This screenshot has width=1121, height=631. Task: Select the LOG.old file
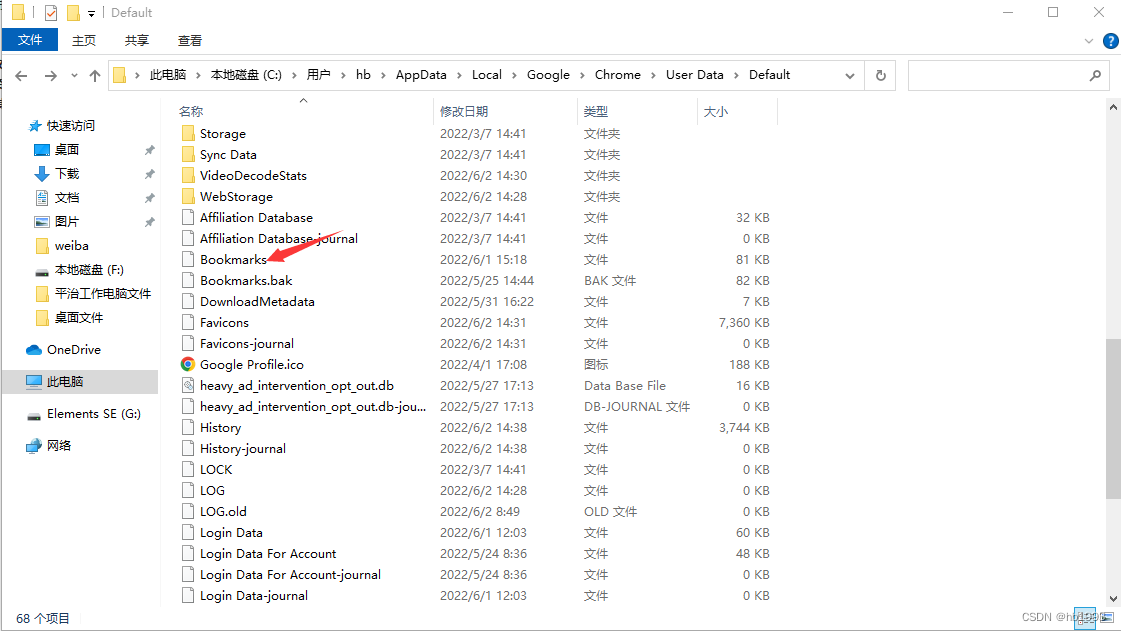pos(223,512)
